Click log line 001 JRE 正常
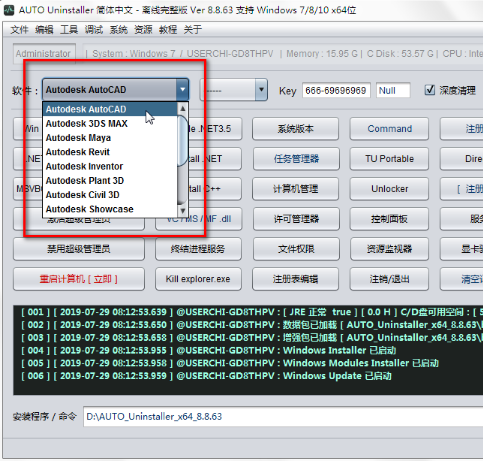Screen dimensions: 483x461 pos(252,312)
